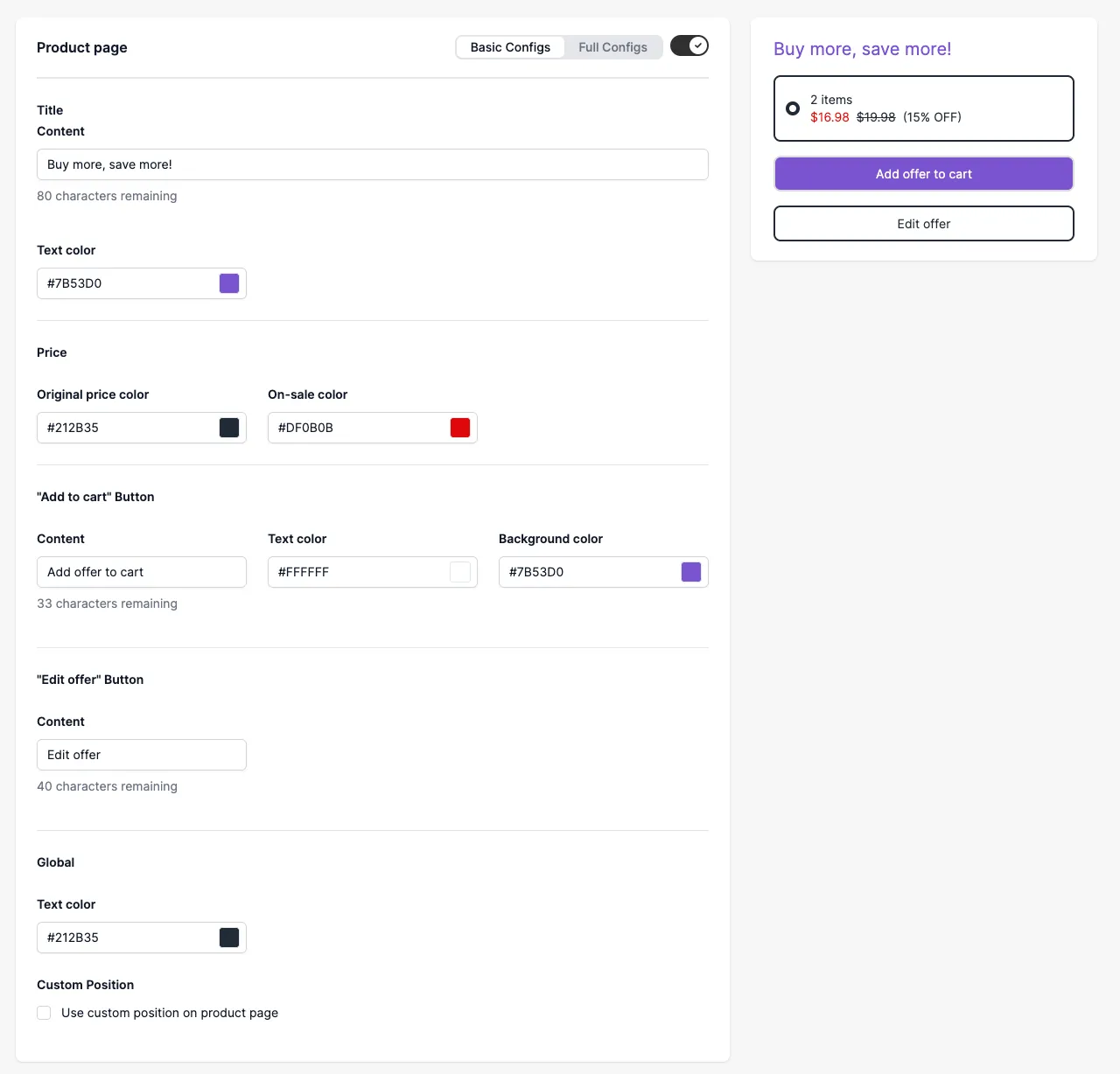1120x1074 pixels.
Task: Click the Title content input field
Action: [373, 164]
